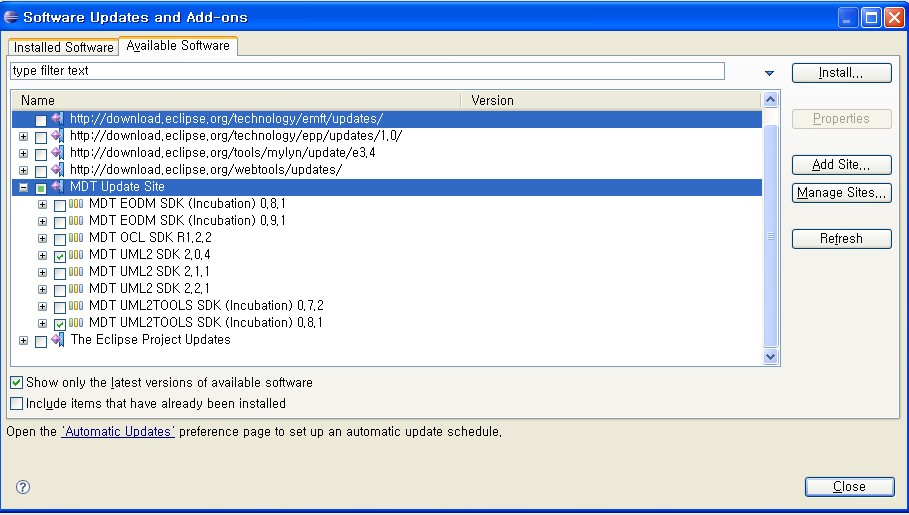Focus the type filter text field
The image size is (909, 515).
click(367, 71)
